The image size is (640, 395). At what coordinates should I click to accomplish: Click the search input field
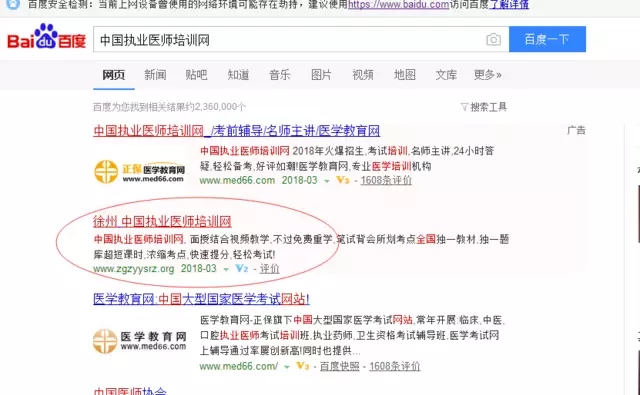(289, 40)
